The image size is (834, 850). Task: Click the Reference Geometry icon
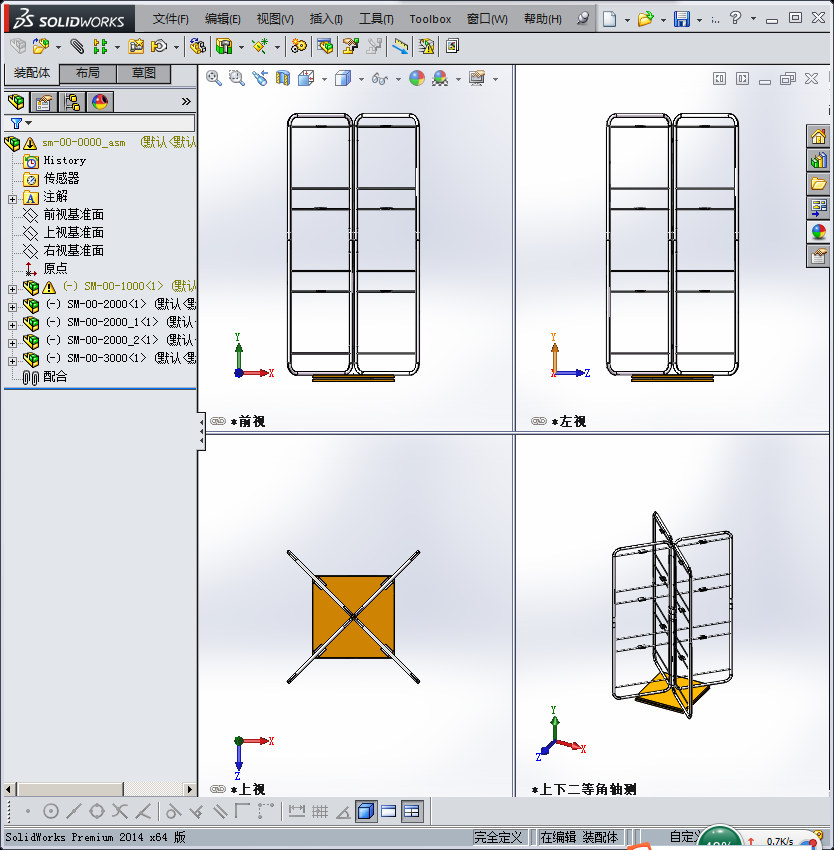point(260,47)
